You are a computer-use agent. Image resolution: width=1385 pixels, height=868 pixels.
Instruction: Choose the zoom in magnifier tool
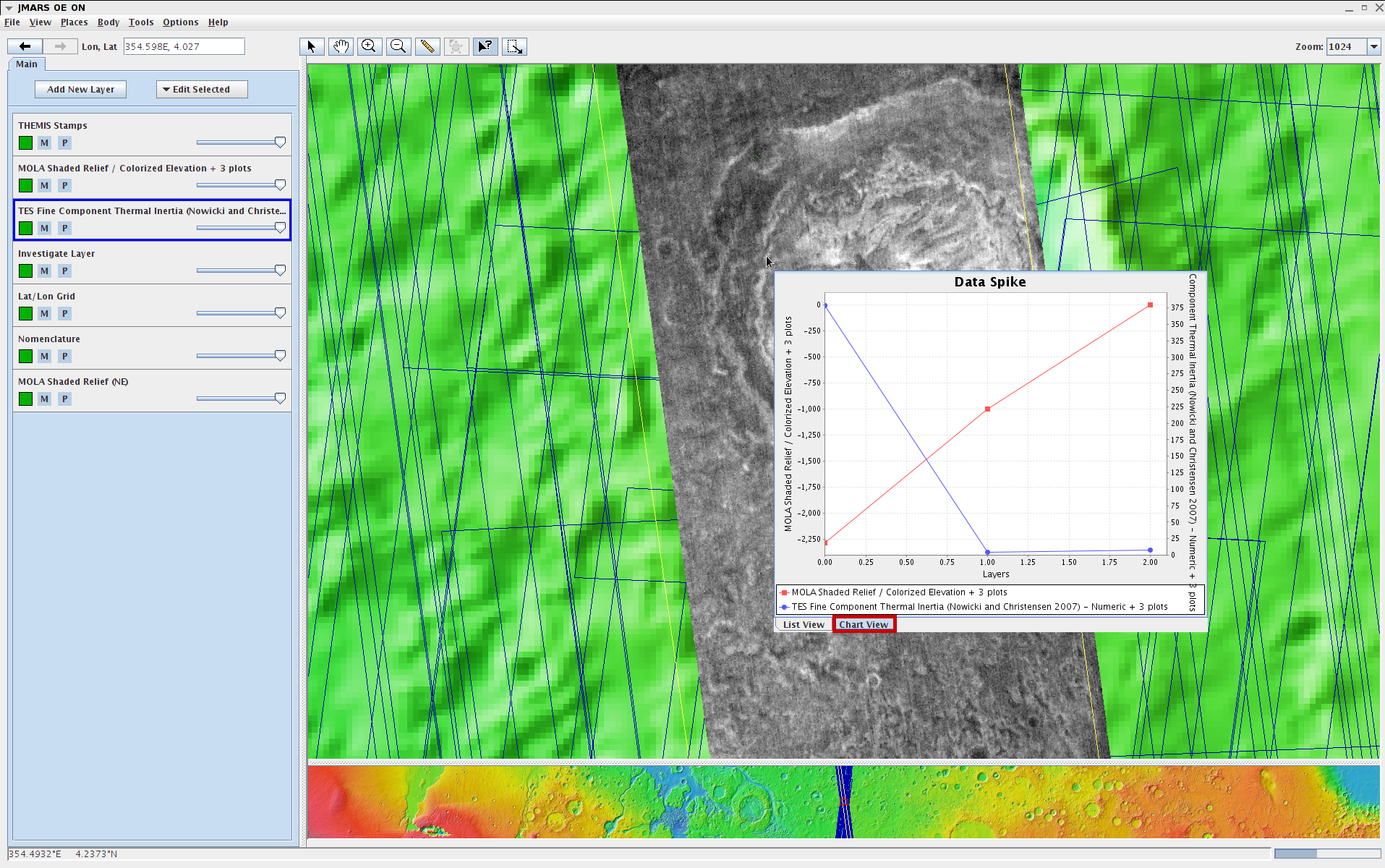369,47
